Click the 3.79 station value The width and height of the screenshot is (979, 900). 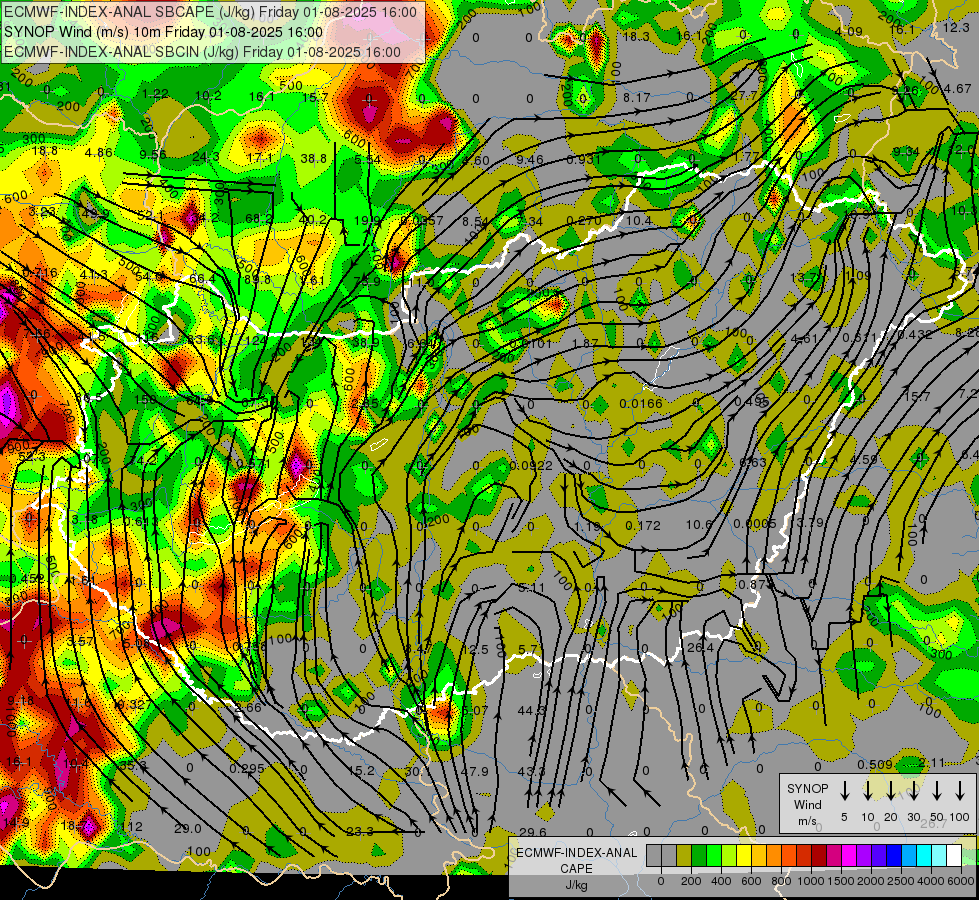[x=810, y=522]
